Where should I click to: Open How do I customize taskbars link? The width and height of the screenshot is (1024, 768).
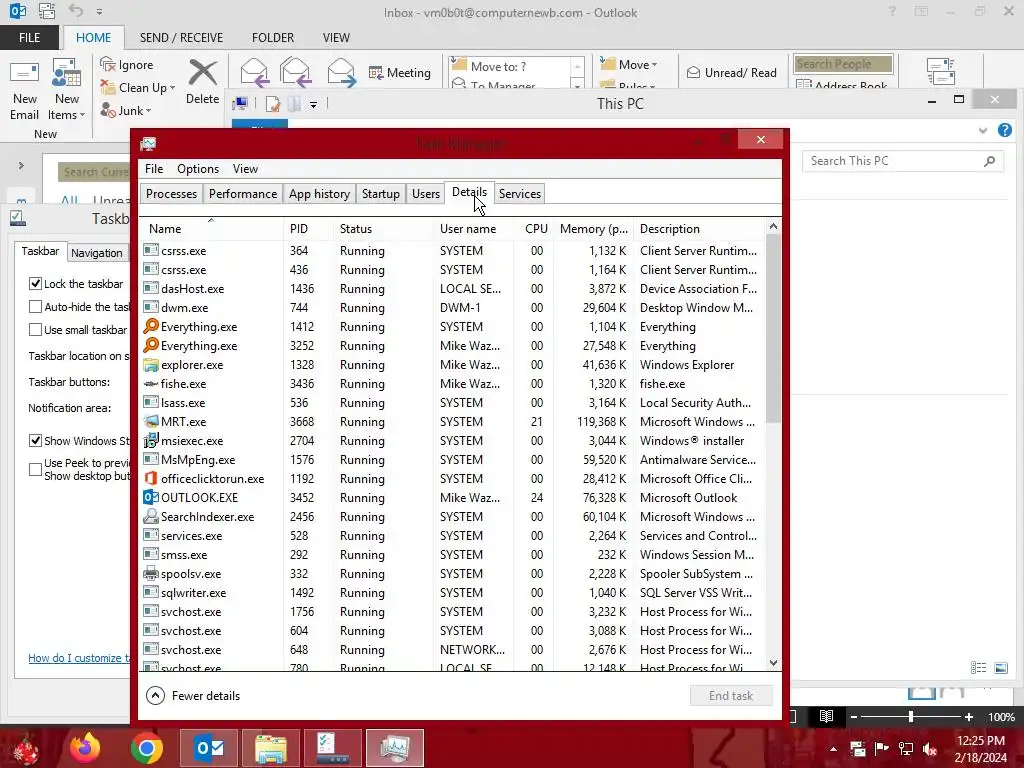point(79,658)
